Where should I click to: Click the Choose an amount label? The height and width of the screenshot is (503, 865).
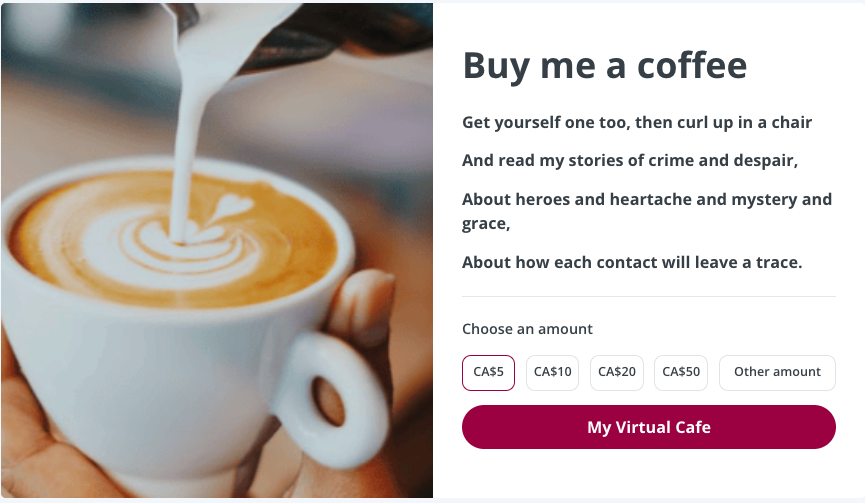click(527, 329)
